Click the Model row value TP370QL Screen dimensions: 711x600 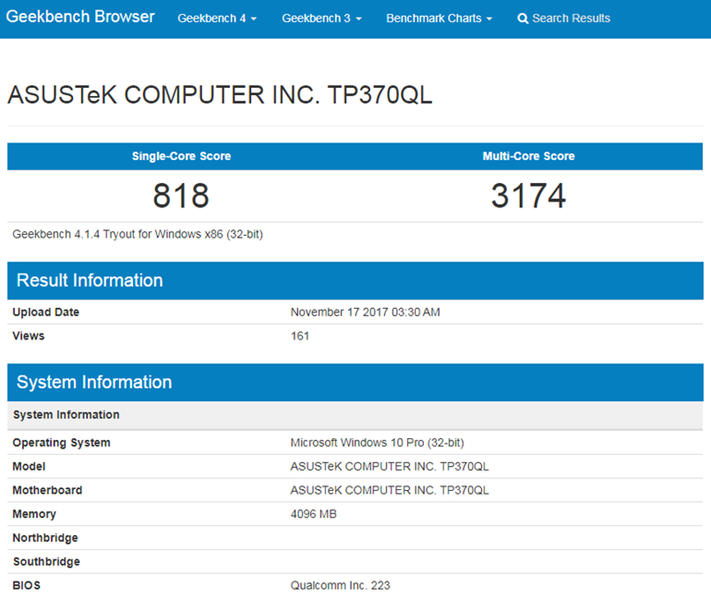(x=390, y=466)
